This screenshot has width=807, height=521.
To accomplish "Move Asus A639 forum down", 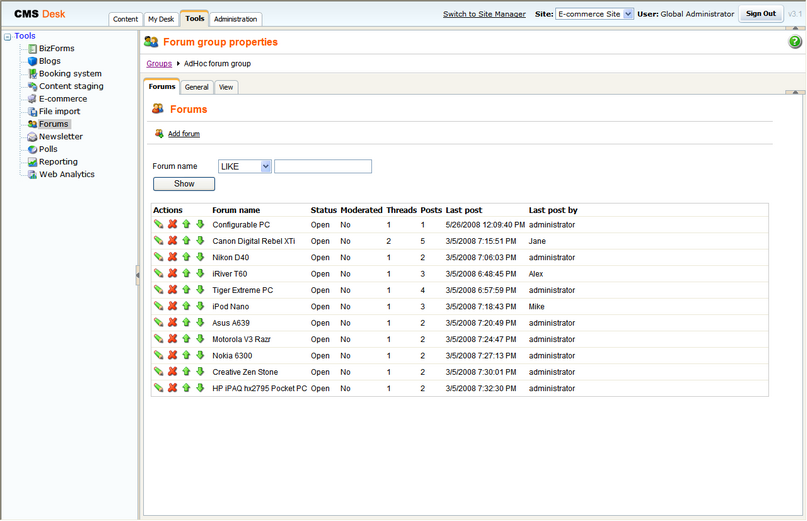I will pyautogui.click(x=200, y=322).
